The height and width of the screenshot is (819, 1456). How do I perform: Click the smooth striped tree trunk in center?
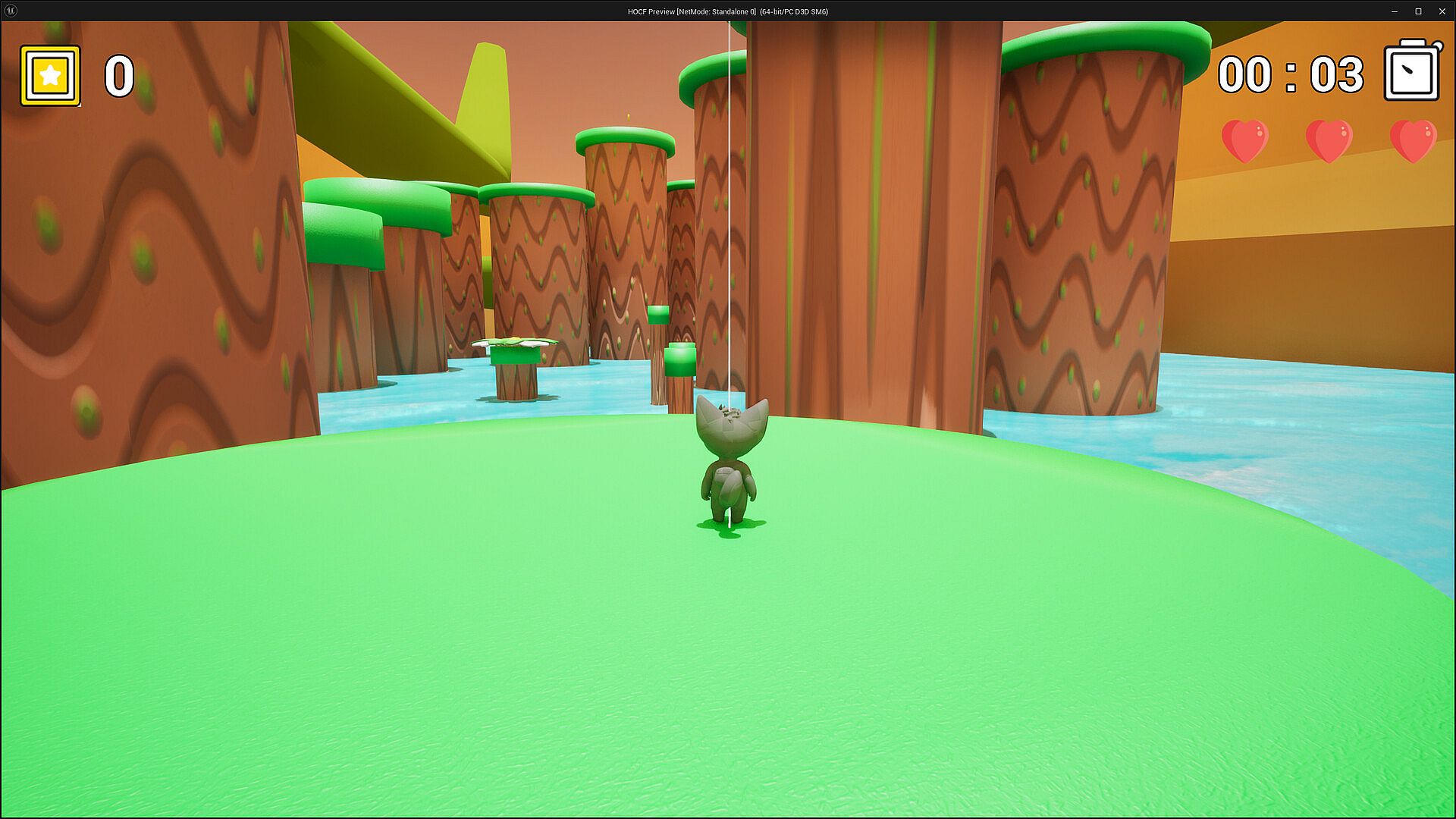click(872, 227)
